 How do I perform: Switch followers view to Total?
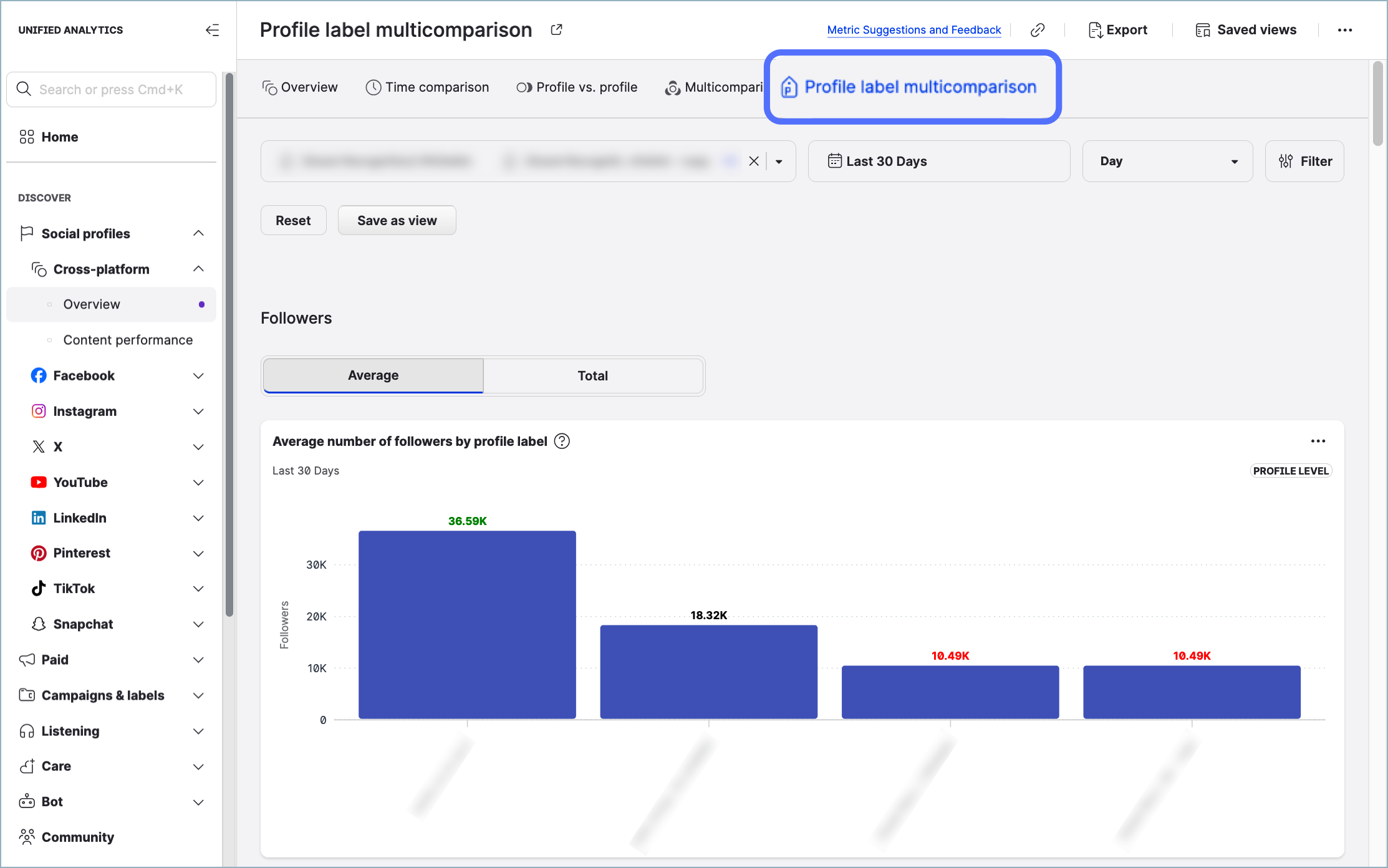coord(592,376)
